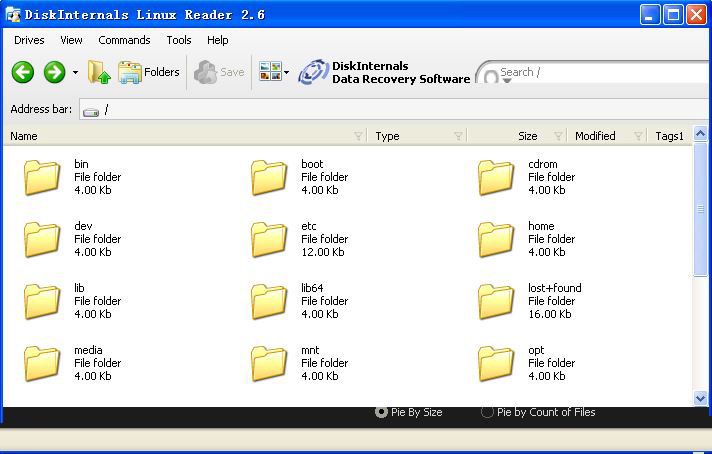The image size is (712, 454).
Task: Select the home folder icon
Action: (496, 240)
